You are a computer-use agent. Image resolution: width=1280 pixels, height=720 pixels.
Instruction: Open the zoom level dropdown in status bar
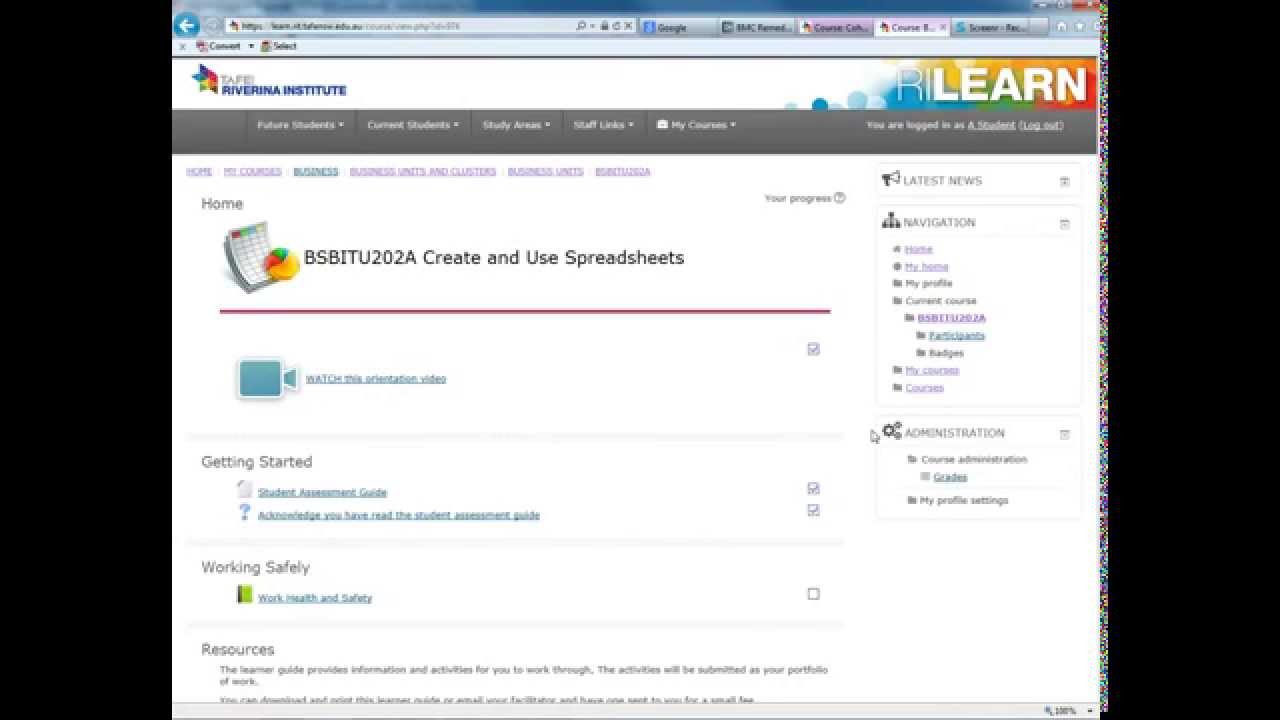coord(1090,711)
